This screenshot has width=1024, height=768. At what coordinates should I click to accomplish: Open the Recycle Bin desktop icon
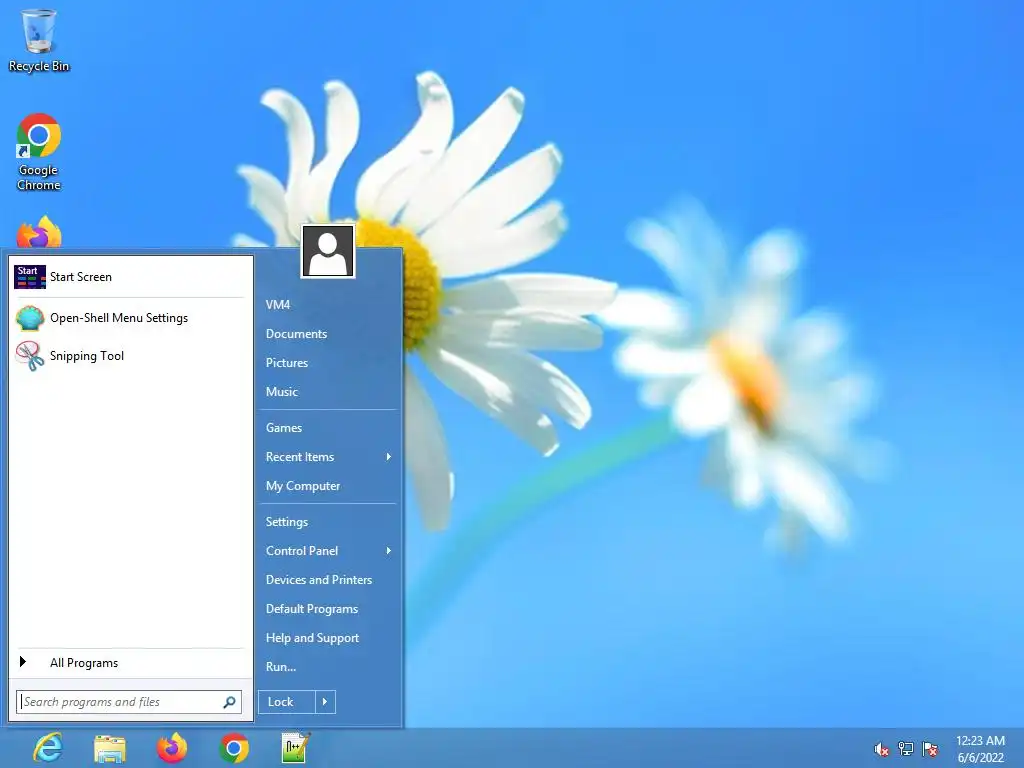click(39, 40)
